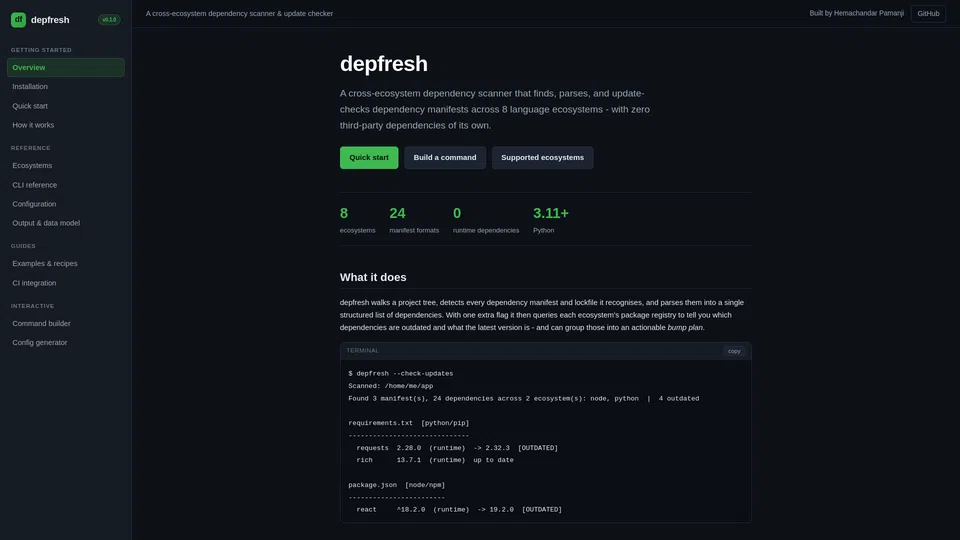Viewport: 960px width, 540px height.
Task: Open the depfresh home title in sidebar
Action: (50, 20)
